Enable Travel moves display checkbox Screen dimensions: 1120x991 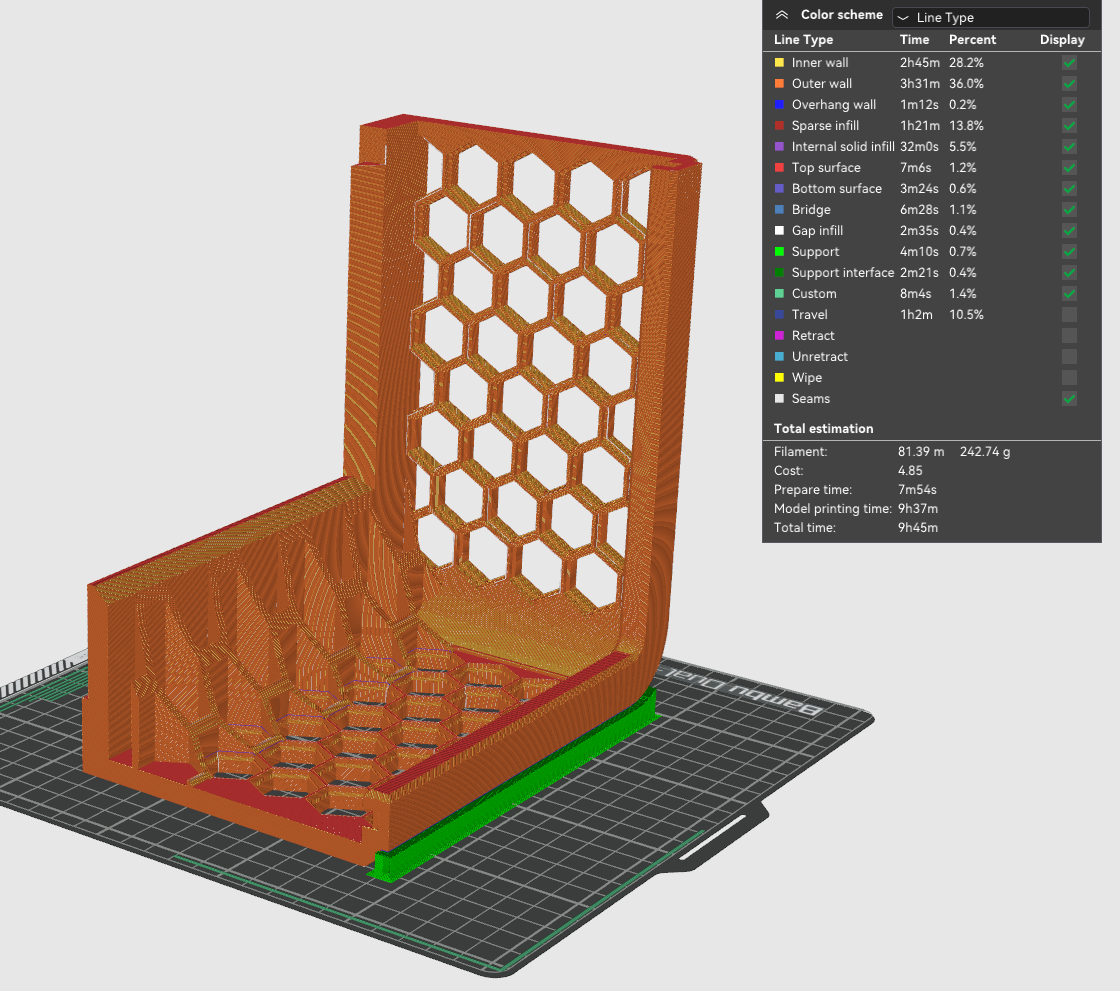(x=1069, y=314)
